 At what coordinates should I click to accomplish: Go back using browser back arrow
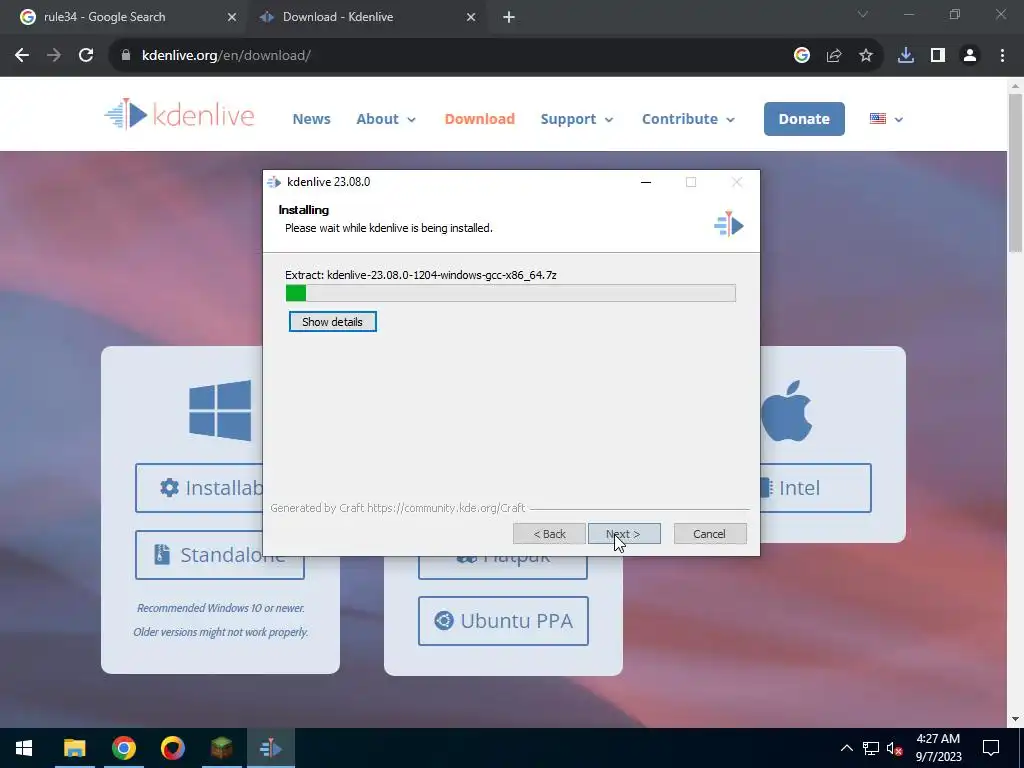click(22, 56)
